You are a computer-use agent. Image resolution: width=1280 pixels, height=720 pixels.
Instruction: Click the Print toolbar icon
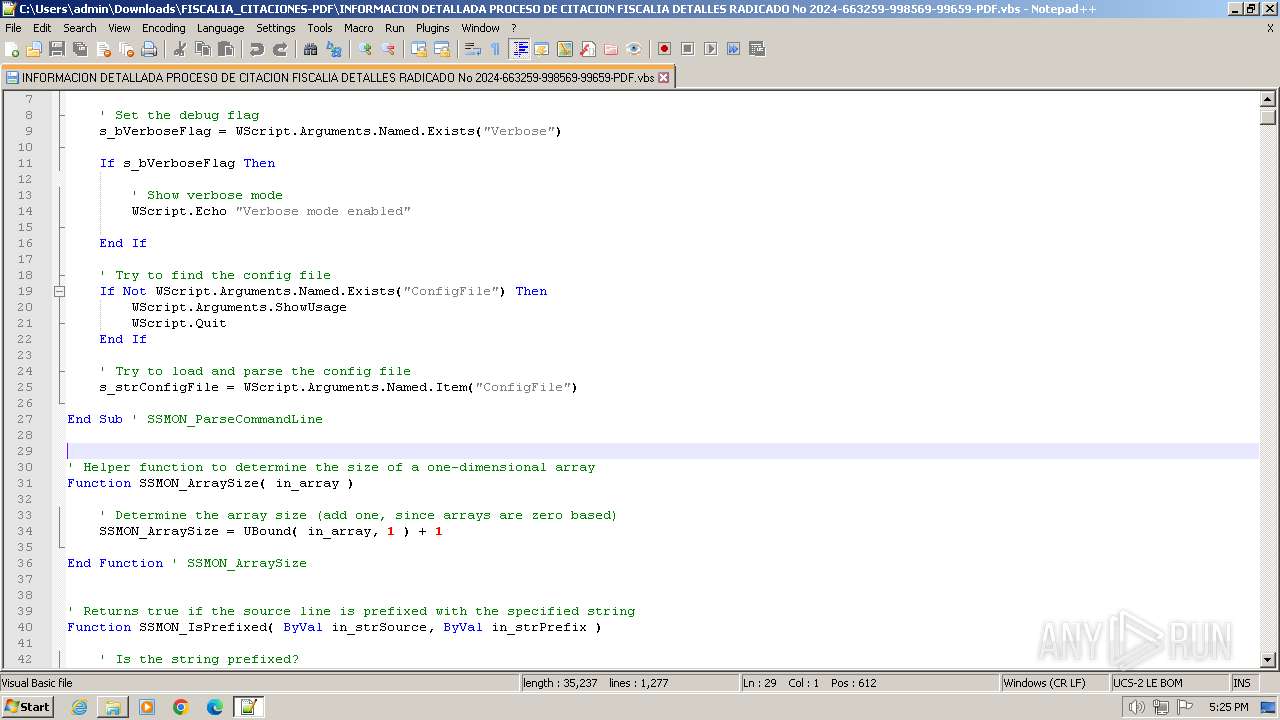tap(149, 49)
